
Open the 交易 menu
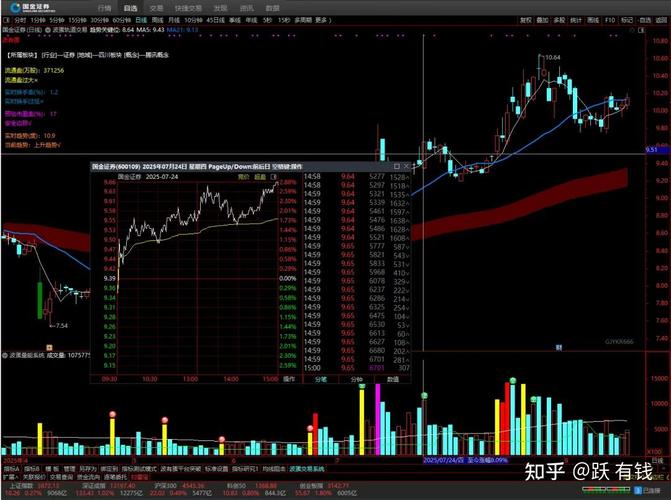tap(156, 7)
